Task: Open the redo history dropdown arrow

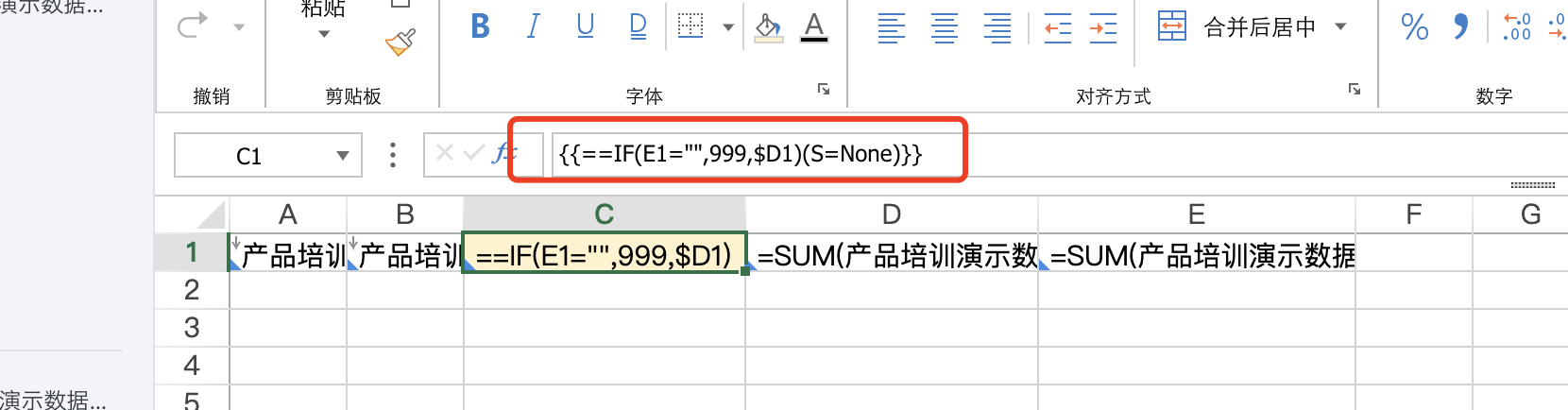Action: (239, 27)
